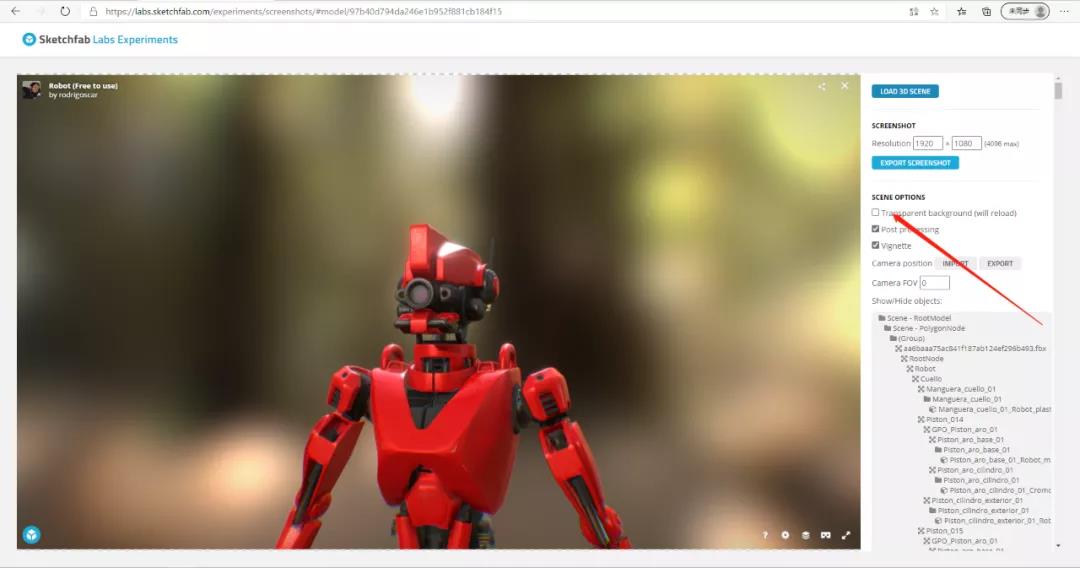
Task: Toggle the RootNode tree item
Action: point(926,359)
